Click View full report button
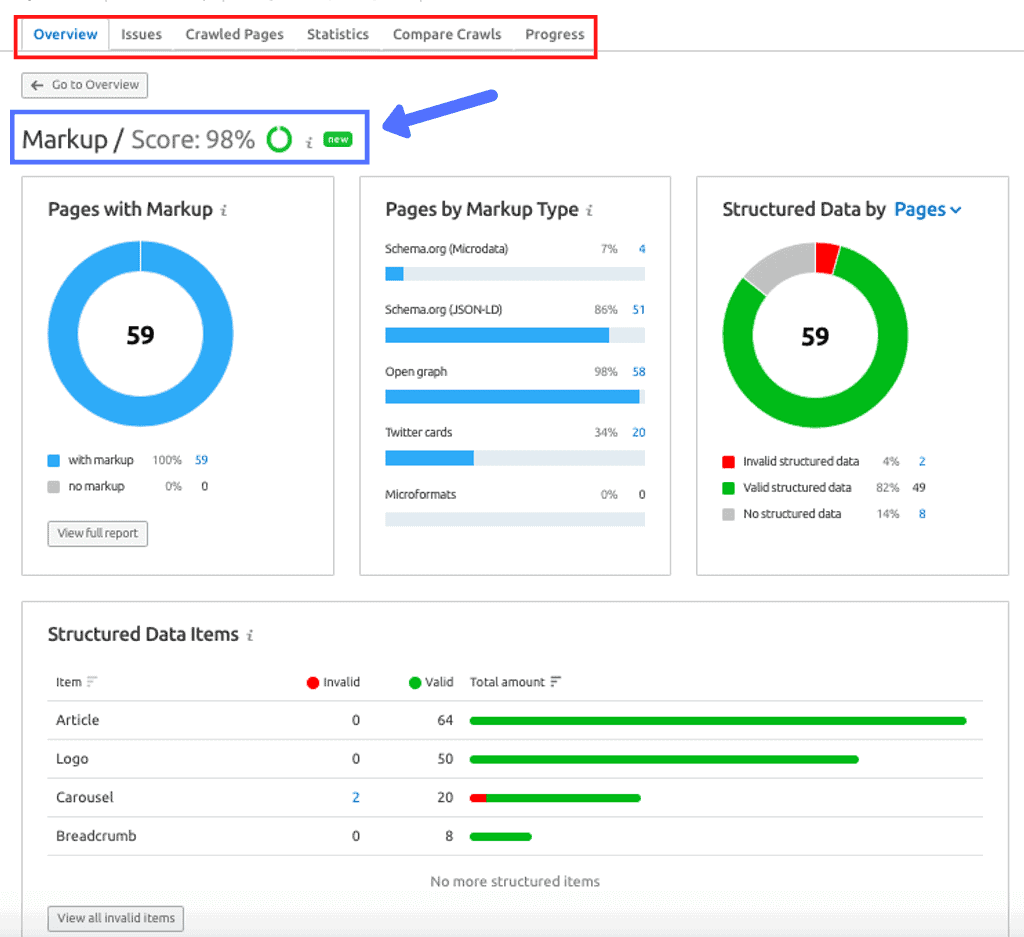Image resolution: width=1024 pixels, height=937 pixels. coord(97,533)
